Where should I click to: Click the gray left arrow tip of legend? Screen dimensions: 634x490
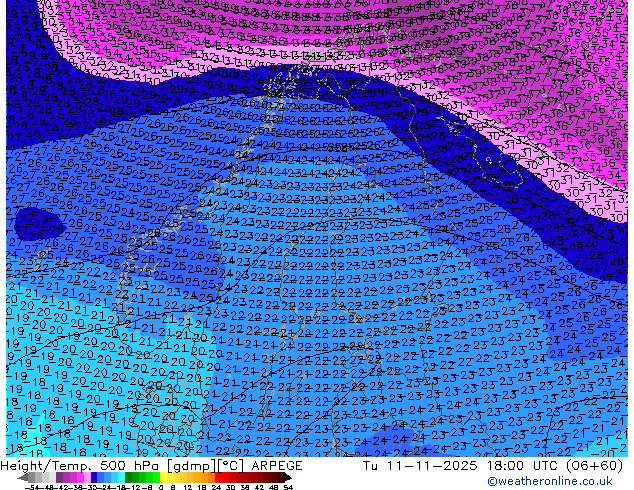coord(22,477)
